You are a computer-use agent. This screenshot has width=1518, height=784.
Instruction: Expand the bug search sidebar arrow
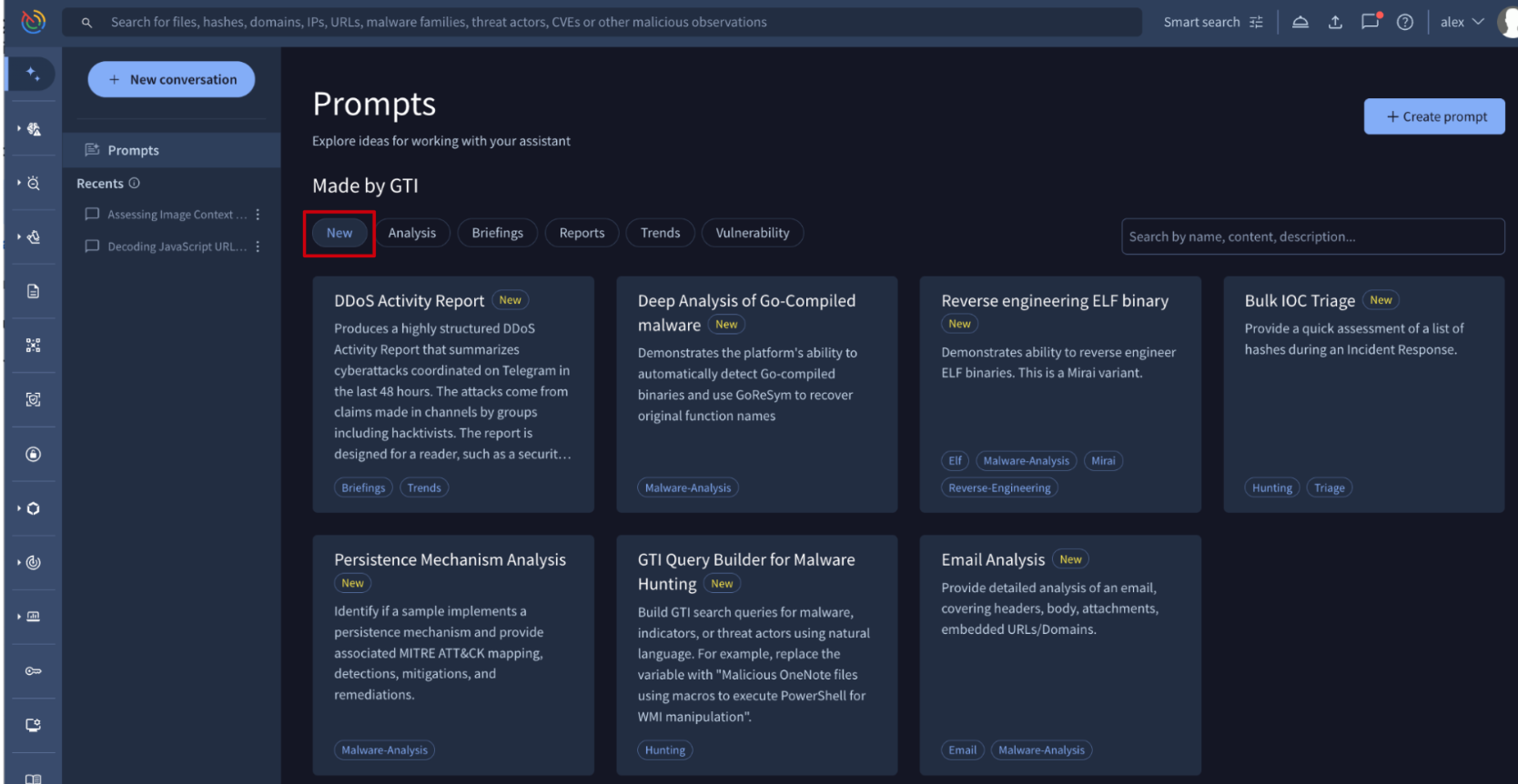(x=18, y=183)
